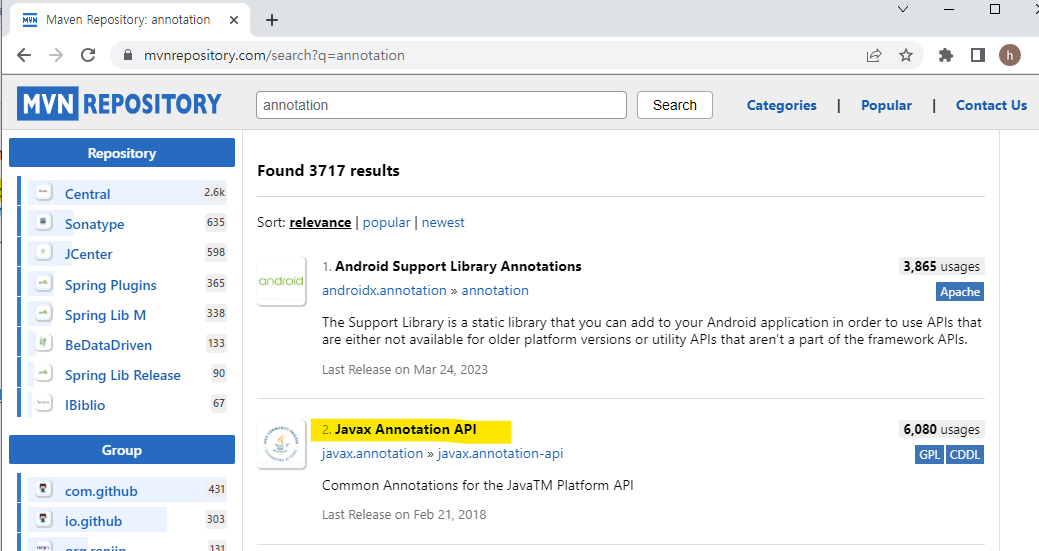Filter by Central repository

pos(87,194)
